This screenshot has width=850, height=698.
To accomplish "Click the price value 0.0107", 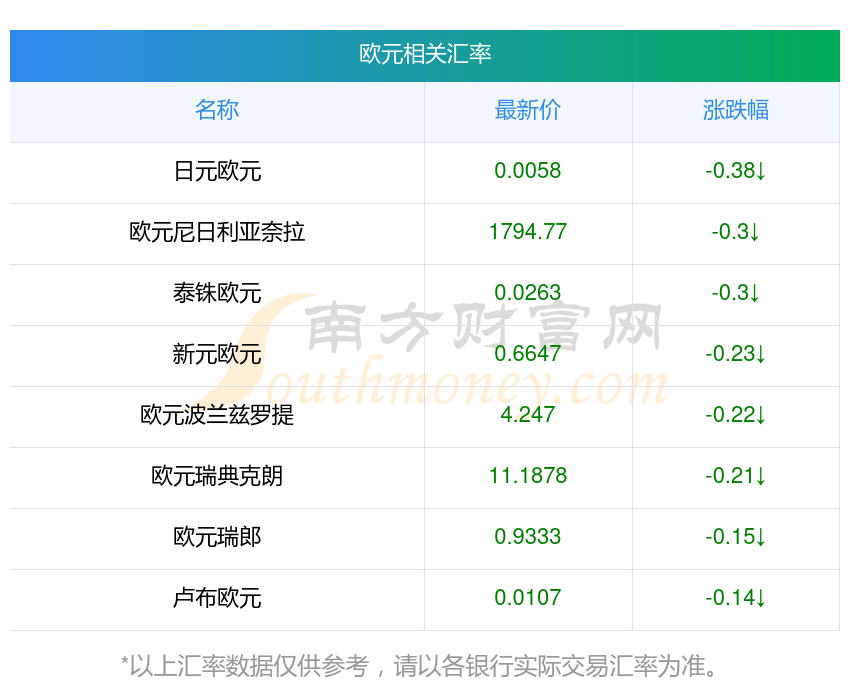I will (528, 598).
